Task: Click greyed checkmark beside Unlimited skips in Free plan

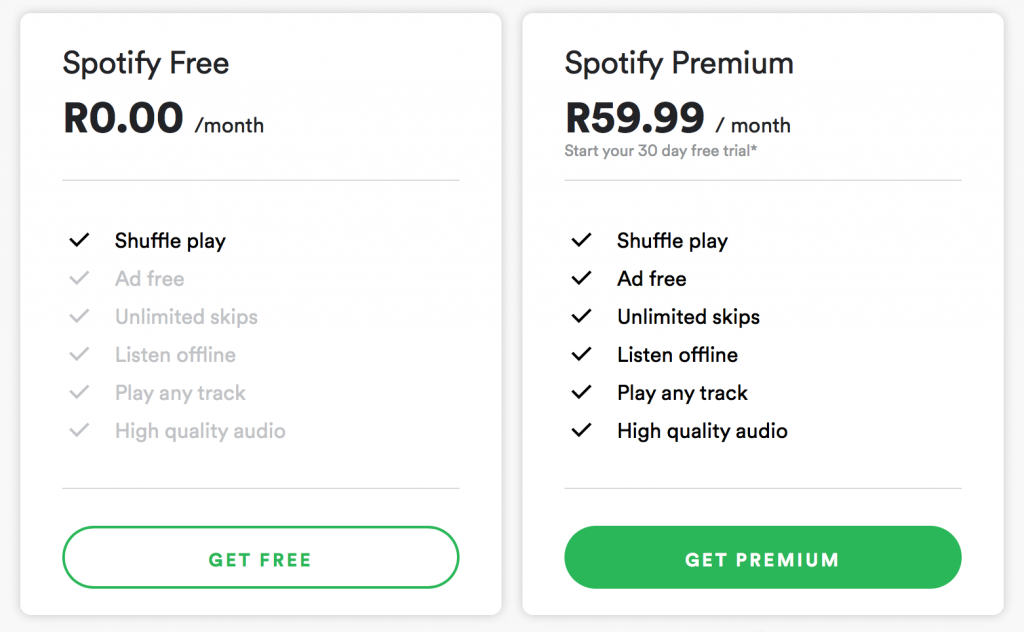Action: click(x=79, y=317)
